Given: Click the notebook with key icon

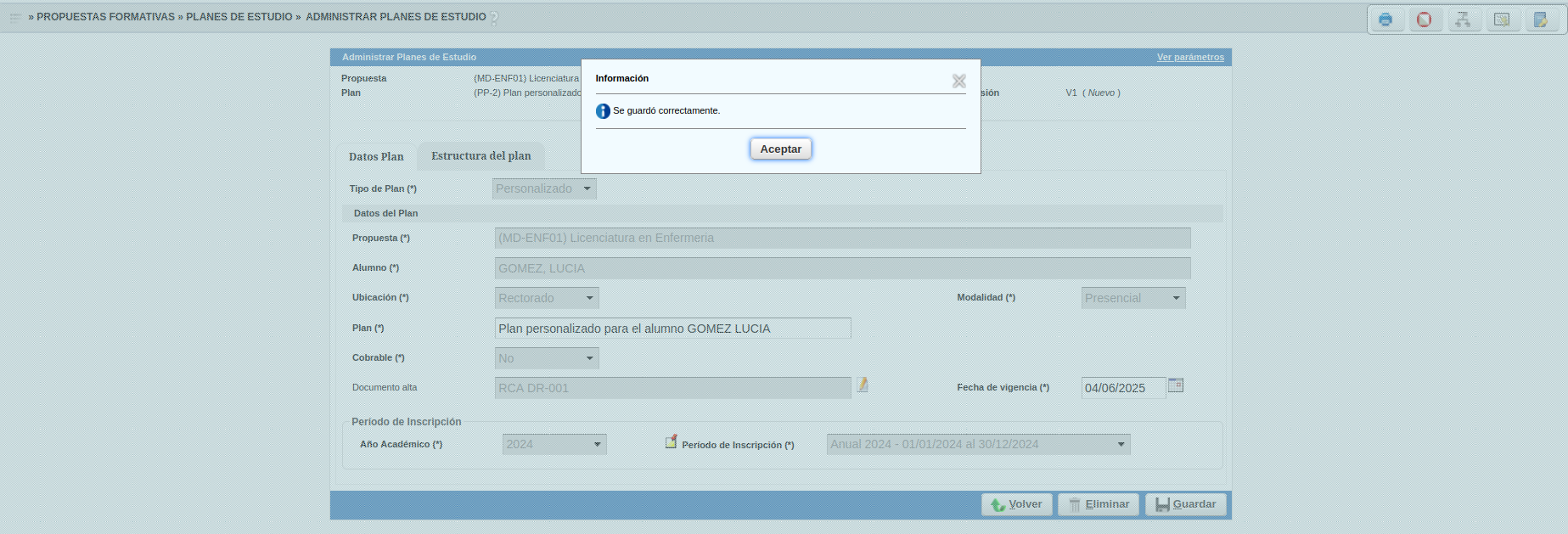Looking at the screenshot, I should [x=1541, y=20].
